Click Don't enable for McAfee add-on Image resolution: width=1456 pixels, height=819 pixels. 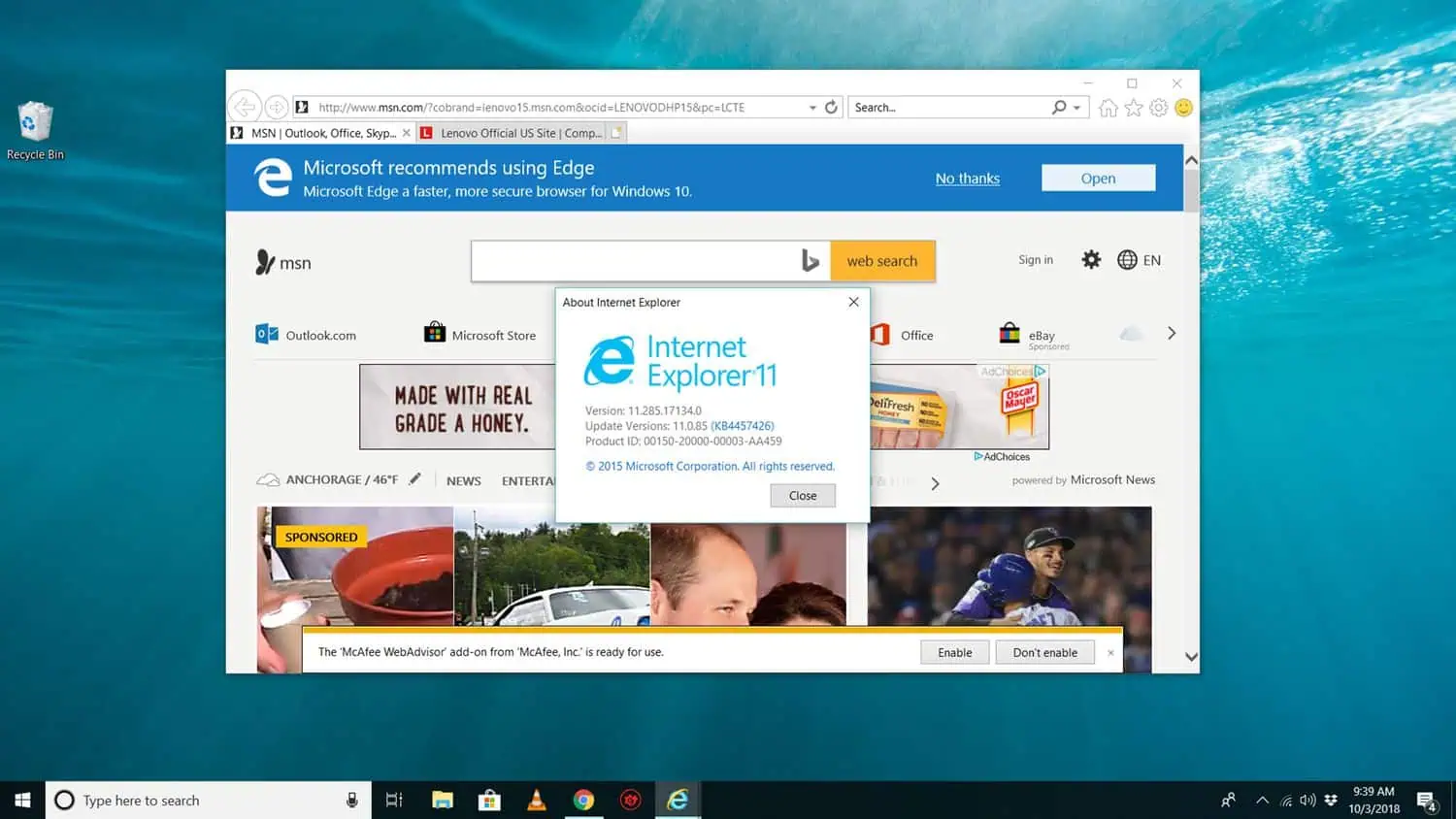click(1044, 652)
